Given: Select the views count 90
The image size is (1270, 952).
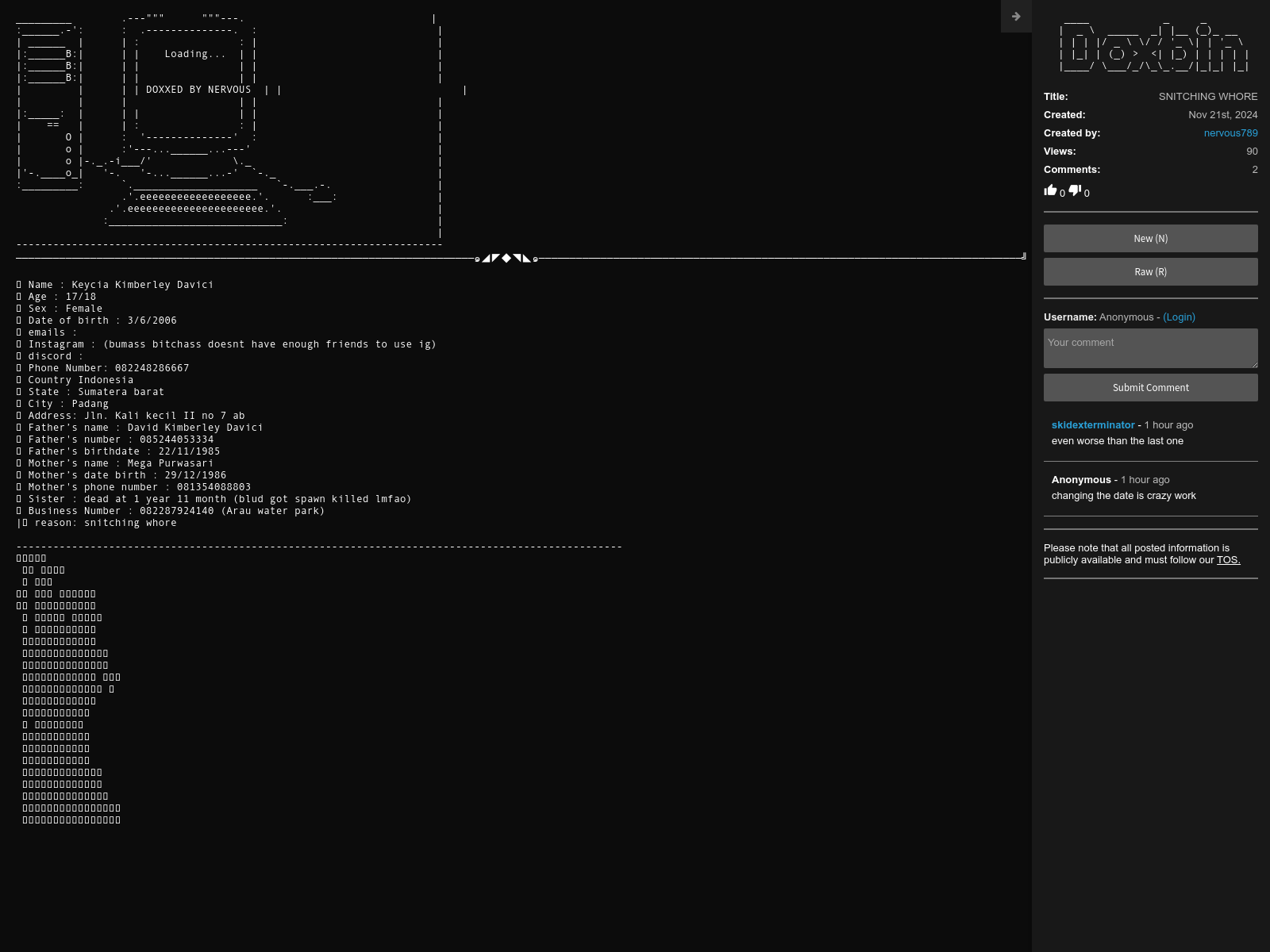Looking at the screenshot, I should [x=1252, y=152].
